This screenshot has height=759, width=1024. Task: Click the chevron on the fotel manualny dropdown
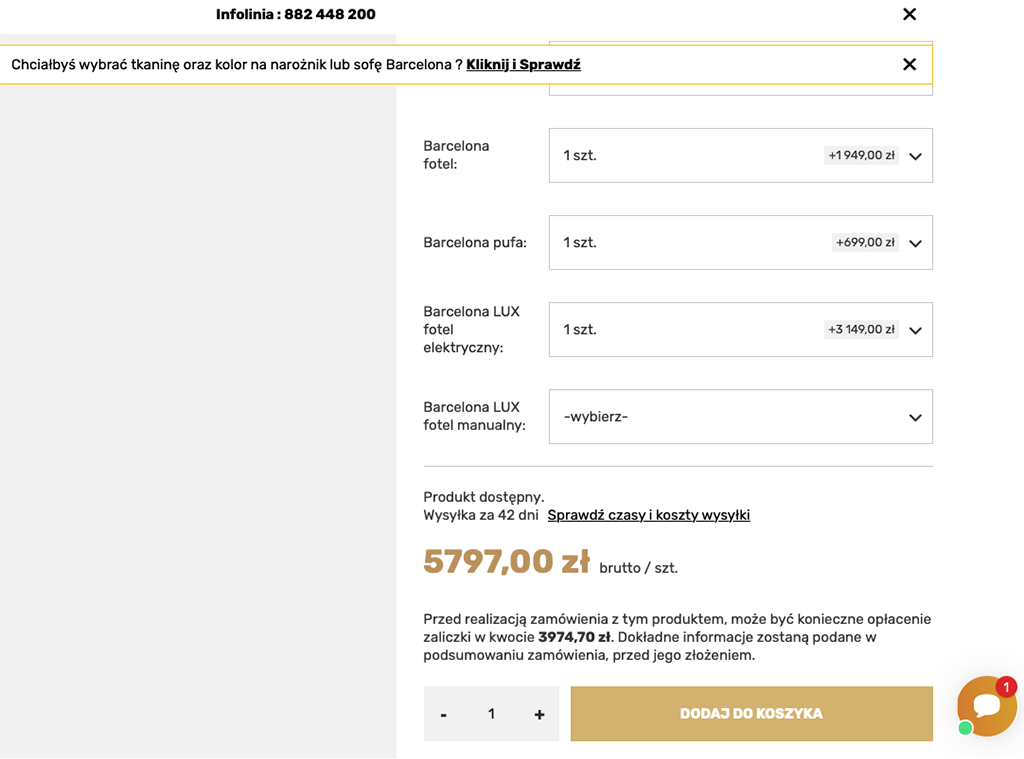point(914,417)
